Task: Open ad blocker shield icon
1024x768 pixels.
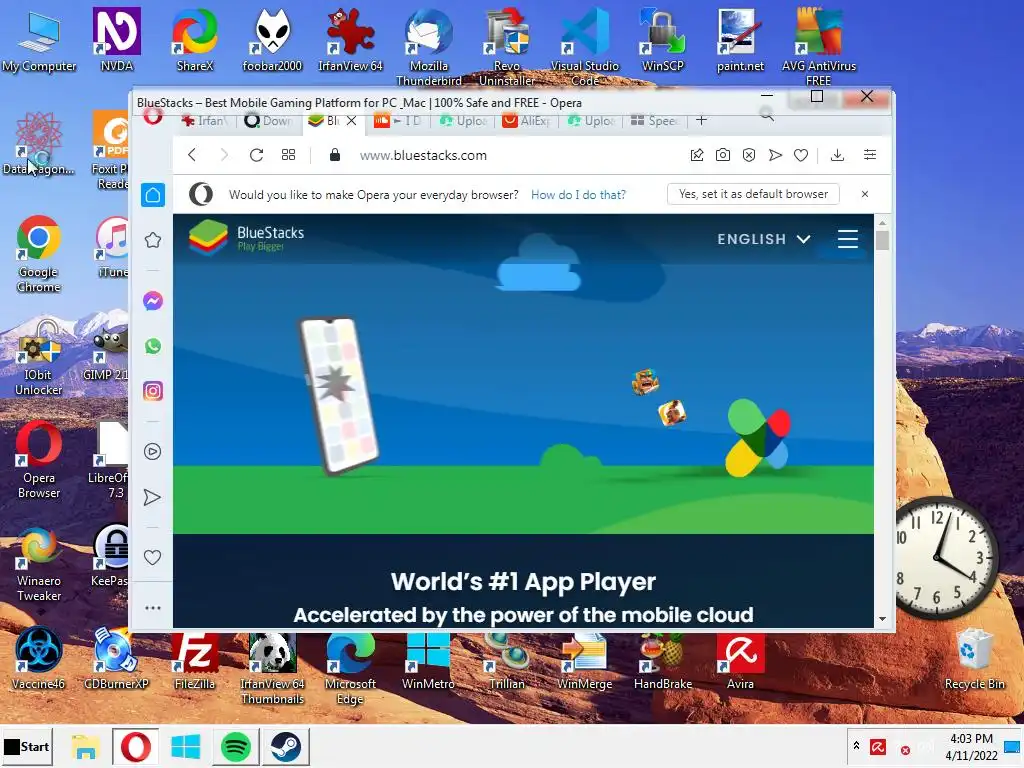Action: point(749,155)
